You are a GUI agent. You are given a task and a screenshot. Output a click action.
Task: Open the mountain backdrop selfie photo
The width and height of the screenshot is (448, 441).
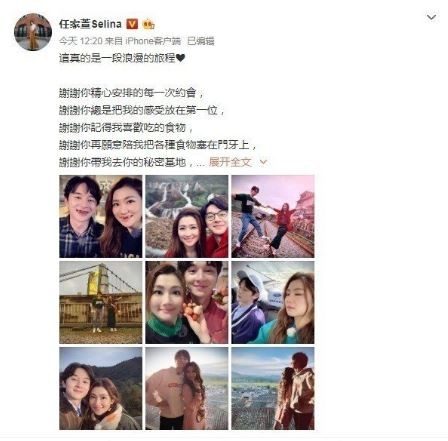(101, 388)
